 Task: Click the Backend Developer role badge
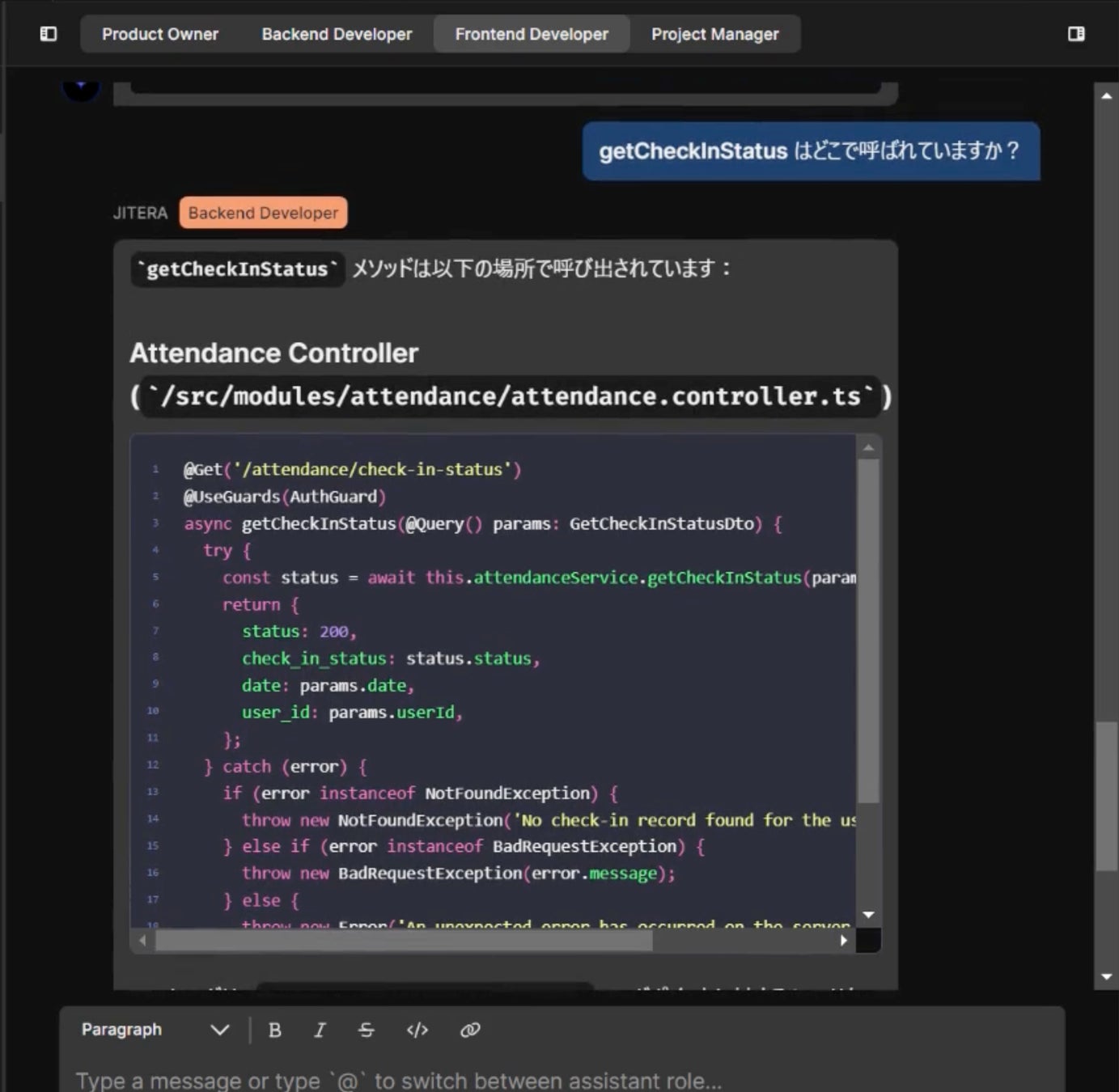[x=263, y=213]
